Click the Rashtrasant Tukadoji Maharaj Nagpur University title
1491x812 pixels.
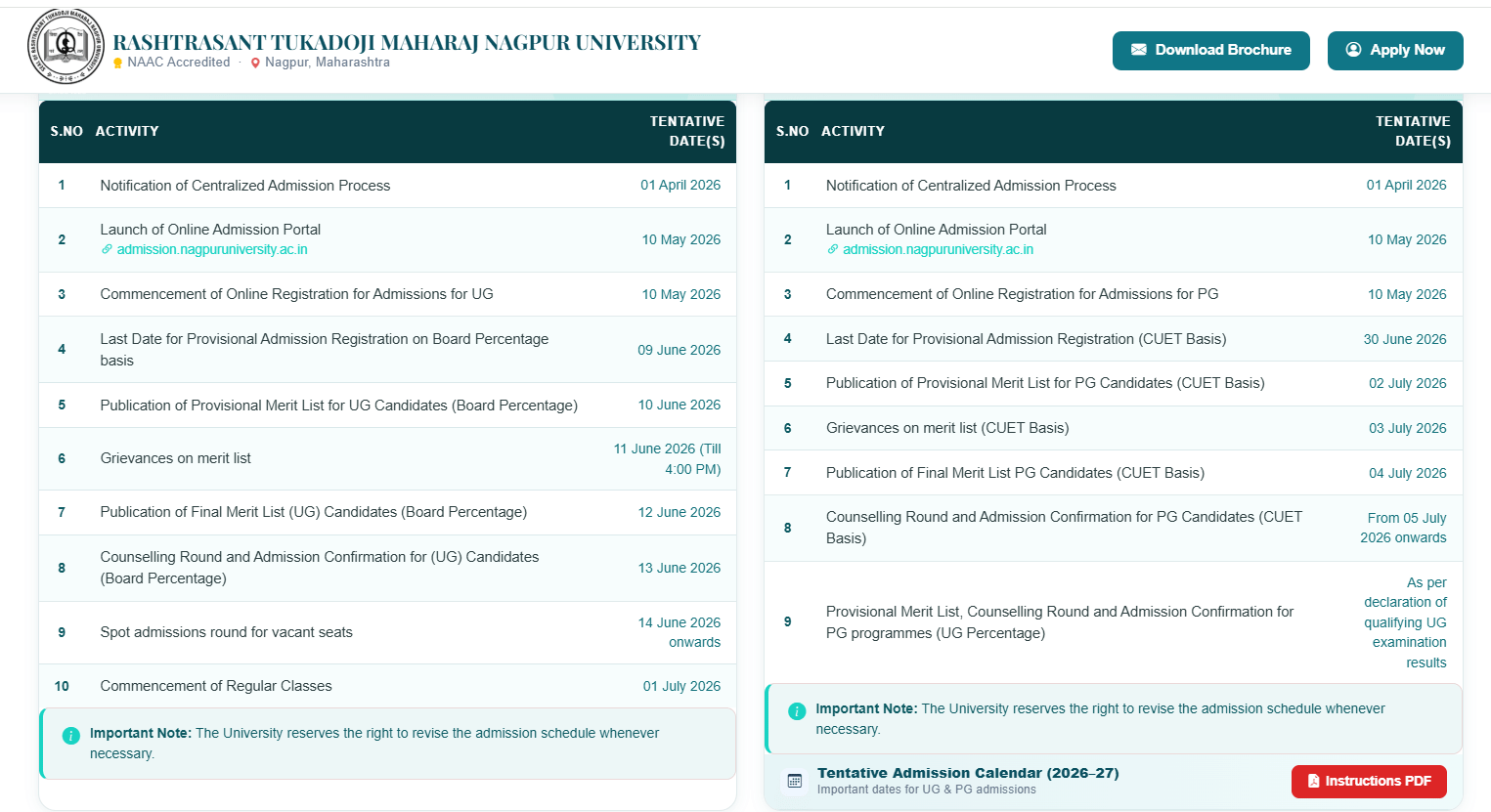(407, 43)
